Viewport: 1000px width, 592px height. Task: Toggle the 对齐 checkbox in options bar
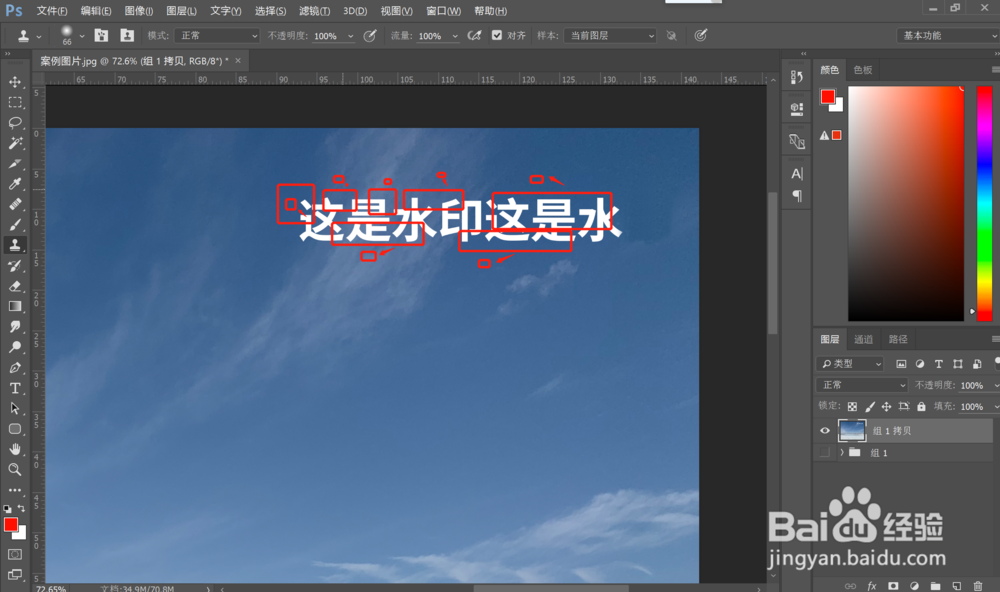[x=497, y=33]
